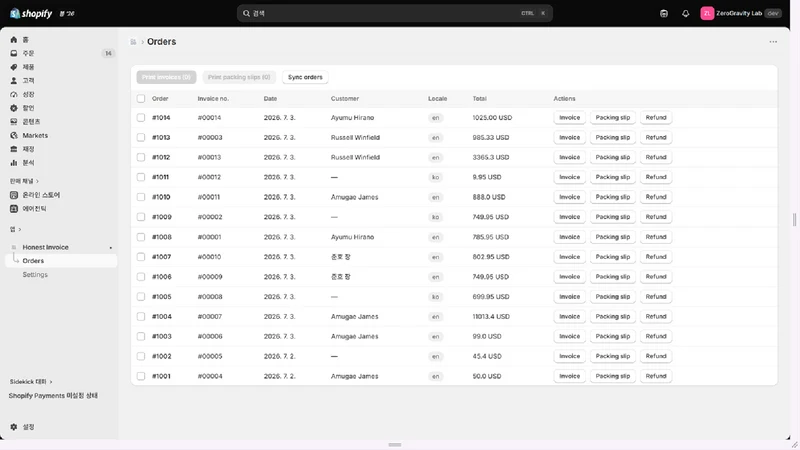
Task: Click the store view icon in top bar
Action: (x=663, y=13)
